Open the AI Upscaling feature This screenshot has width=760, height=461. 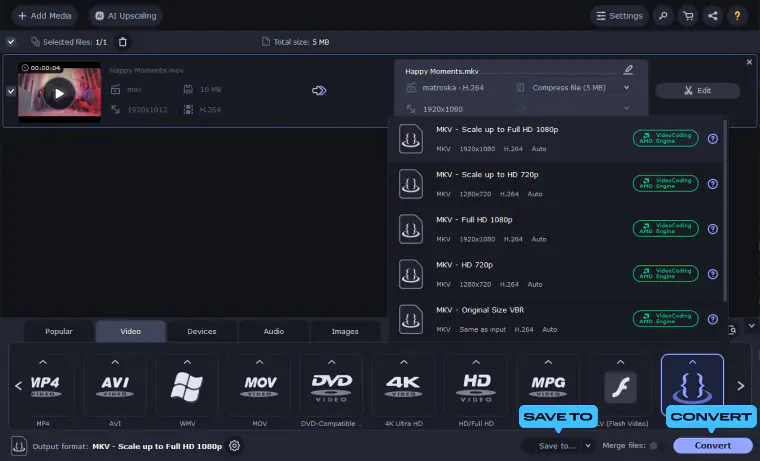click(x=126, y=16)
